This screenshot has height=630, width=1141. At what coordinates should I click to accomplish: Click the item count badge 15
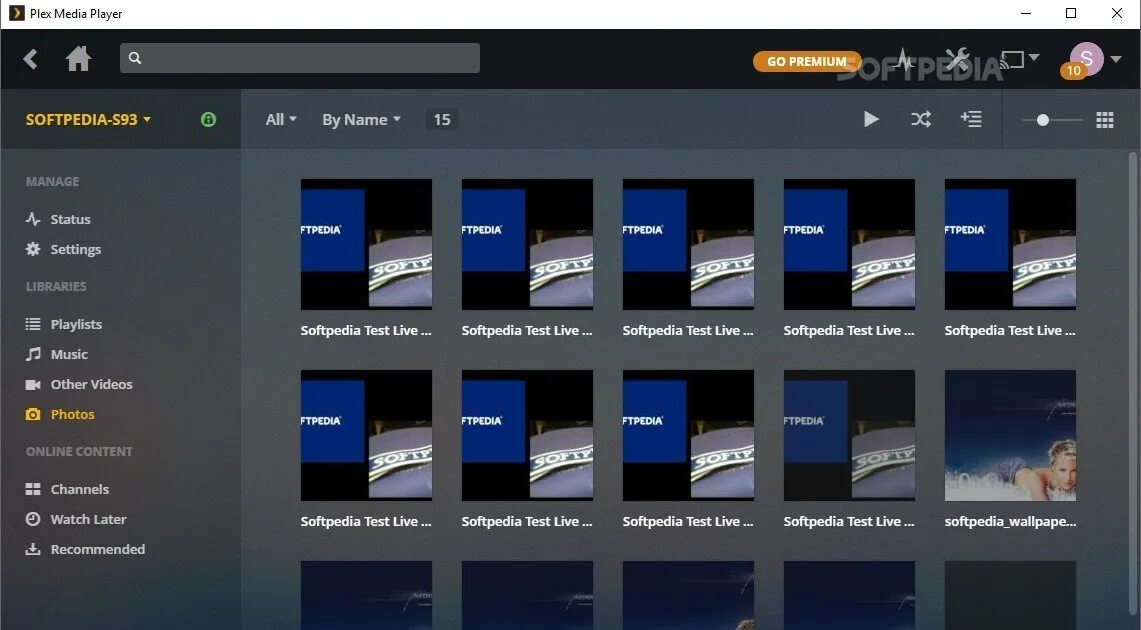(x=442, y=119)
